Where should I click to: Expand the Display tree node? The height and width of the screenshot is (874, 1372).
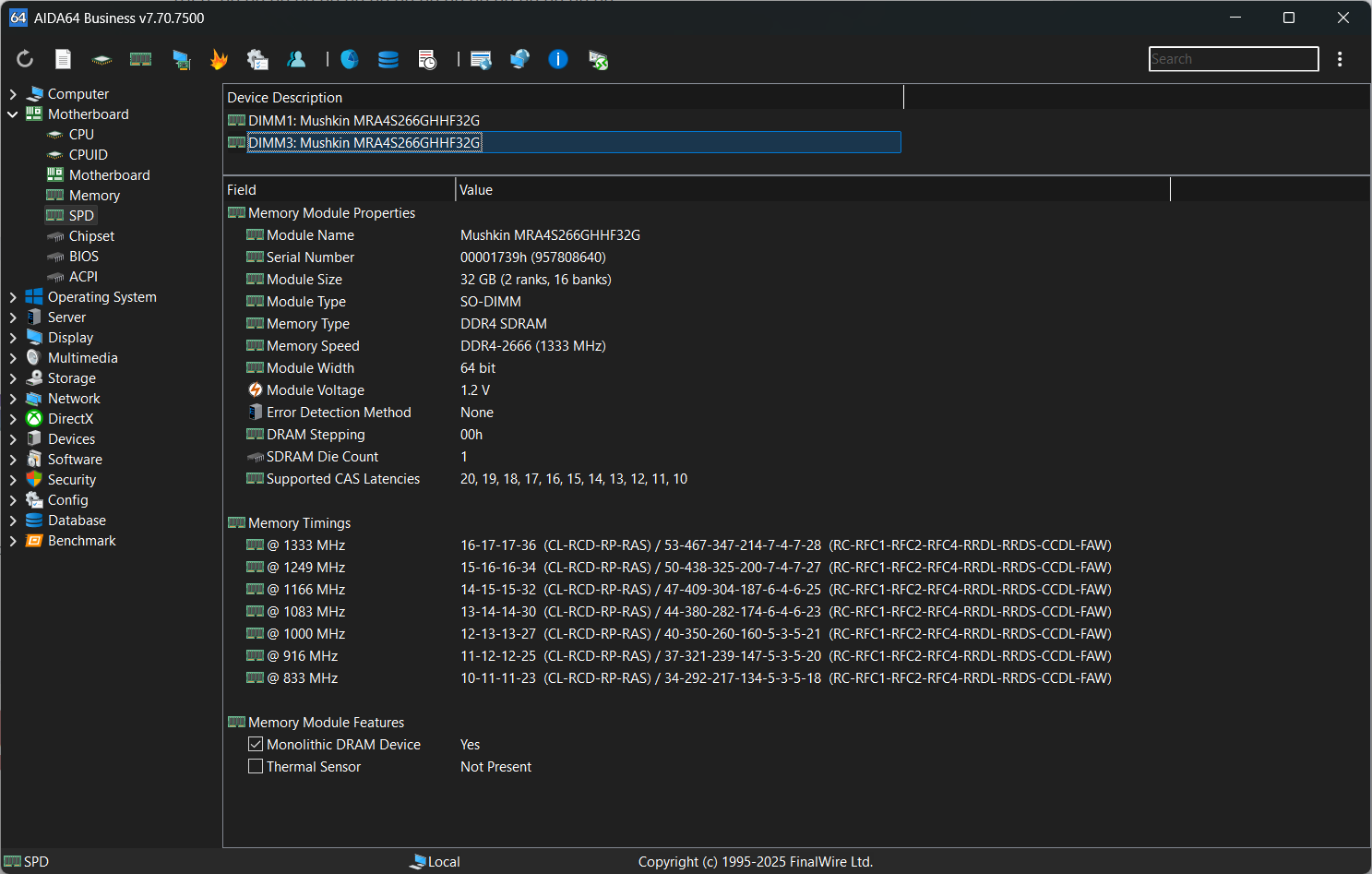pyautogui.click(x=13, y=338)
